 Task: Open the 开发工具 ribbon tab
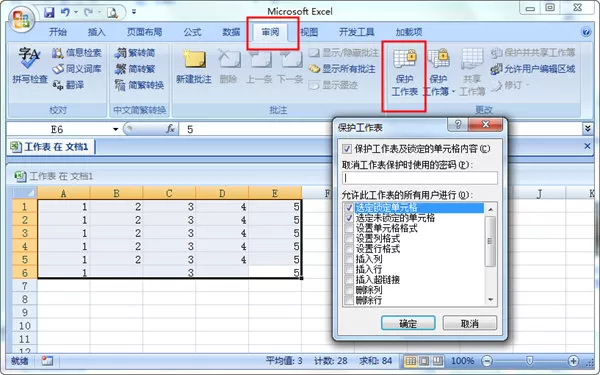[x=356, y=32]
